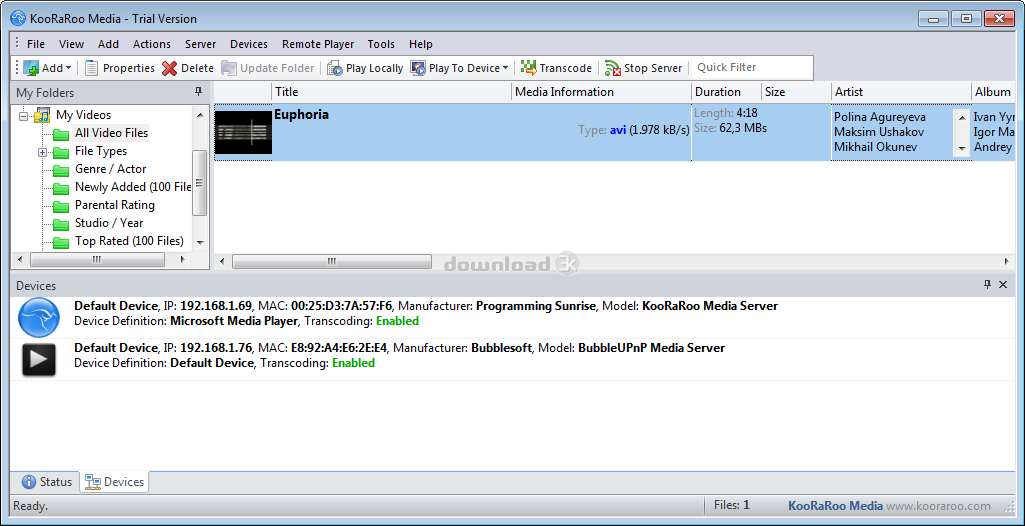Click the Update Folder button
Image resolution: width=1025 pixels, height=526 pixels.
pyautogui.click(x=268, y=68)
